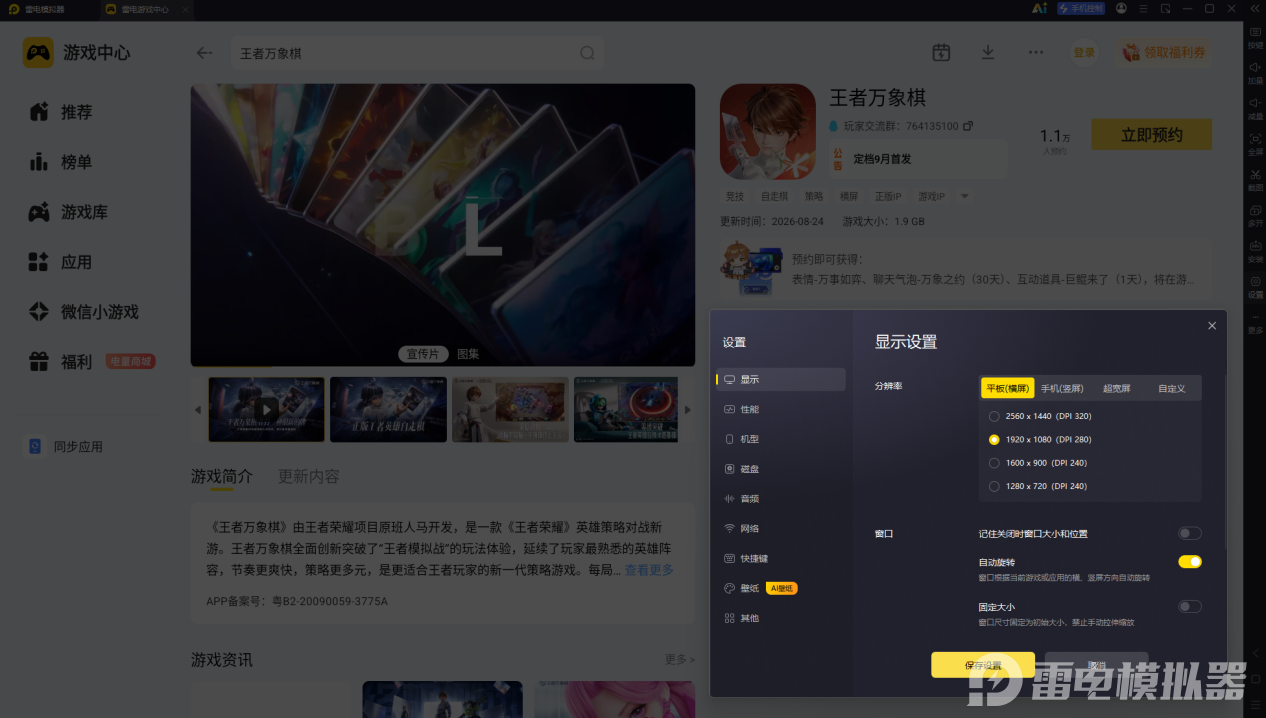Screen dimensions: 1266x718
Task: Switch to 自定义 resolution tab
Action: (x=1171, y=388)
